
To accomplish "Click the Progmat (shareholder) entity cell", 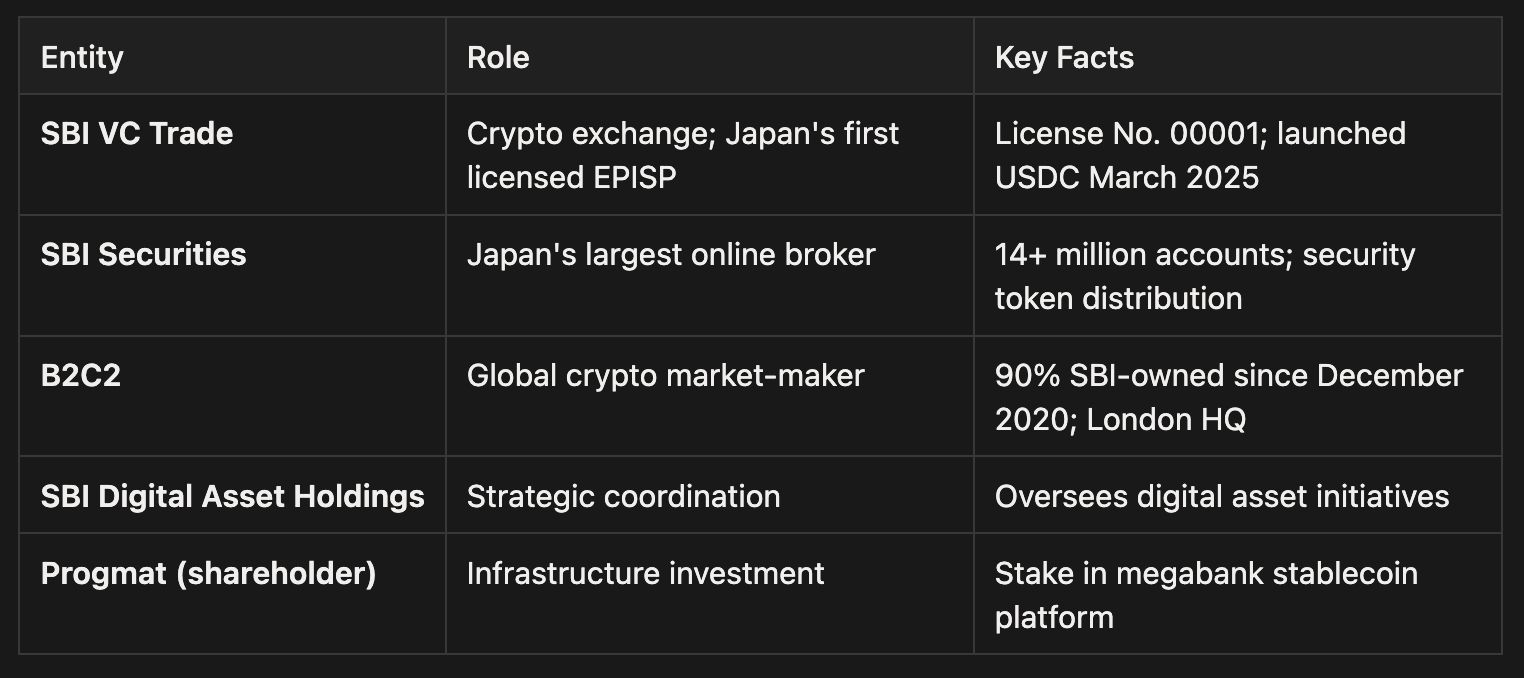I will coord(208,573).
